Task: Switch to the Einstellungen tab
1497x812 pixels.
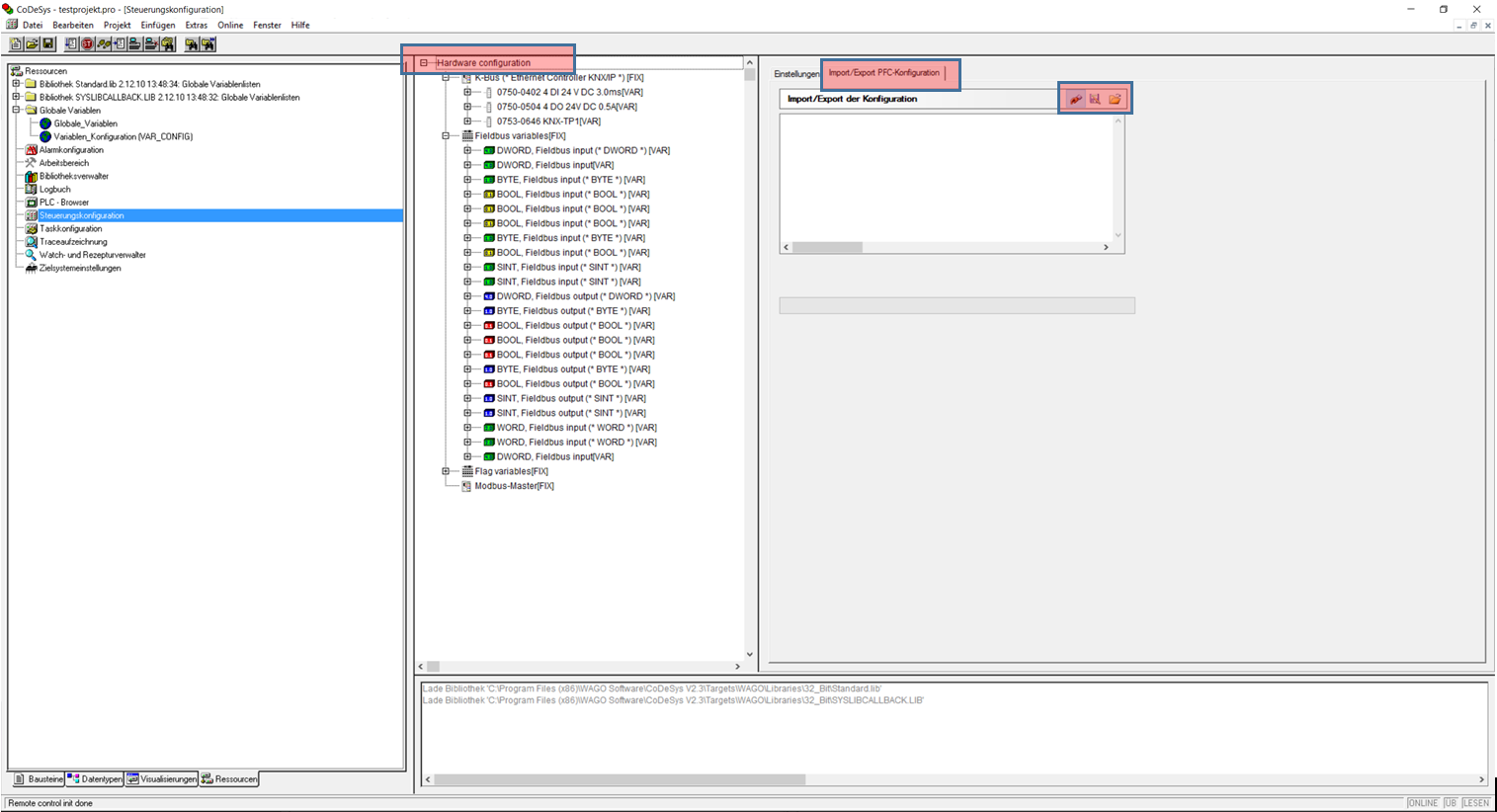Action: [796, 74]
